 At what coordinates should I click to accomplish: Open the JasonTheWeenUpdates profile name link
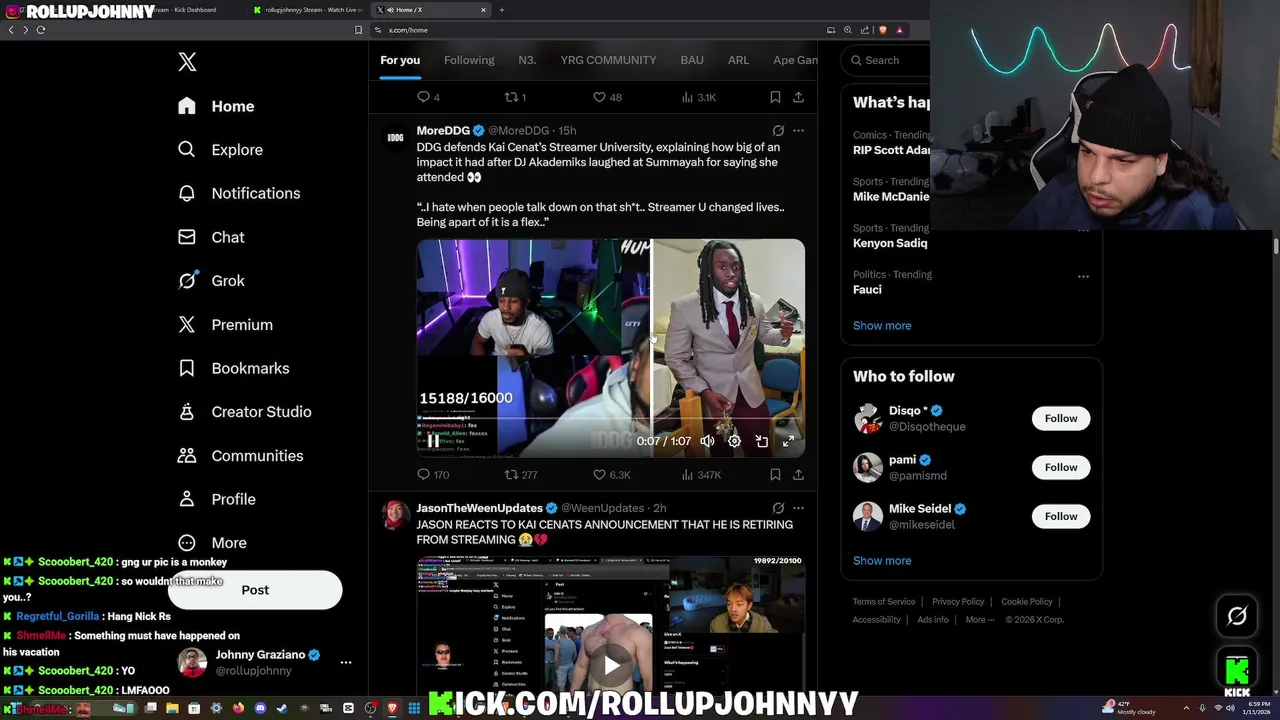tap(480, 508)
